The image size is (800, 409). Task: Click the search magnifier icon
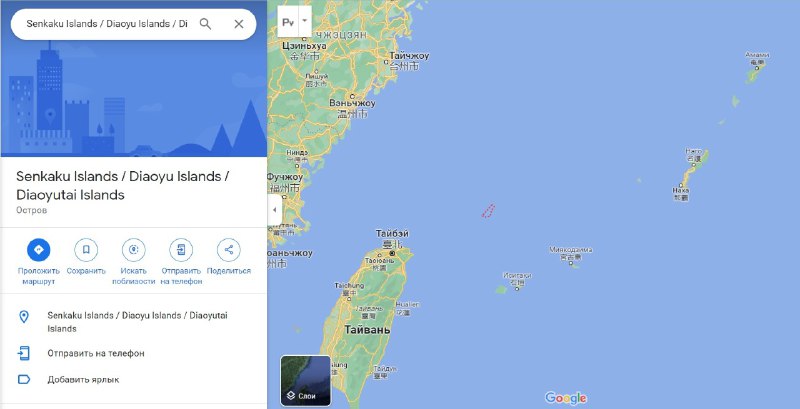point(205,24)
